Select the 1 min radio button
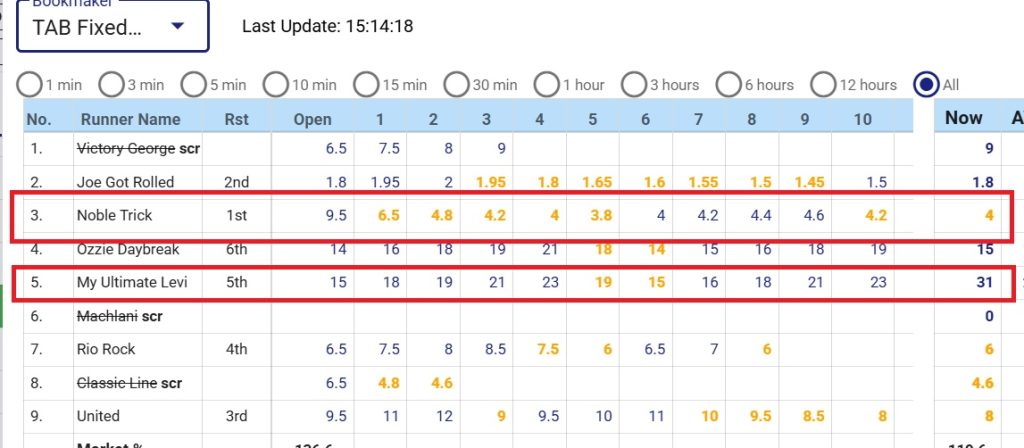 (30, 85)
